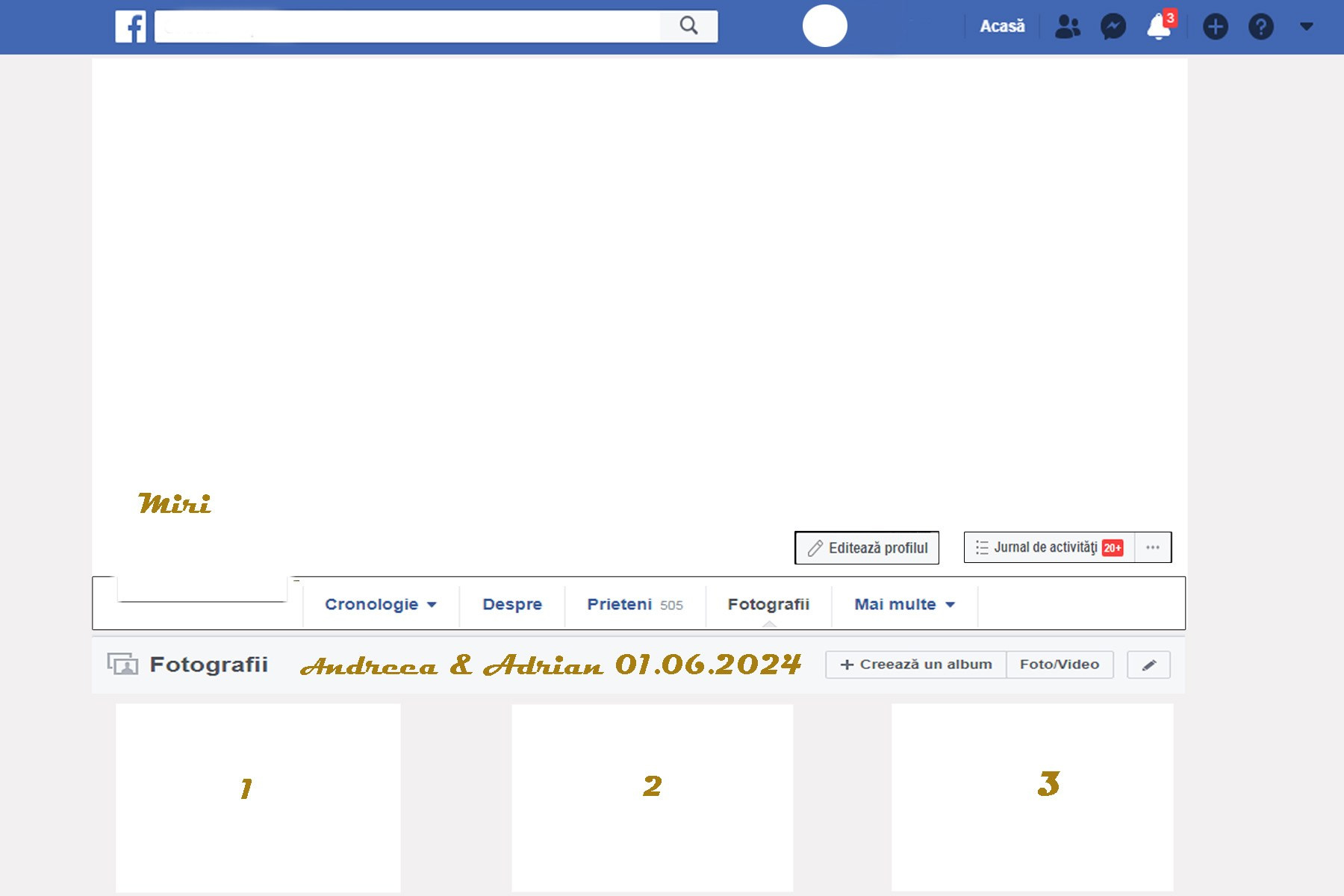
Task: Open the three-dots options next to Jurnal de activități
Action: (x=1153, y=547)
